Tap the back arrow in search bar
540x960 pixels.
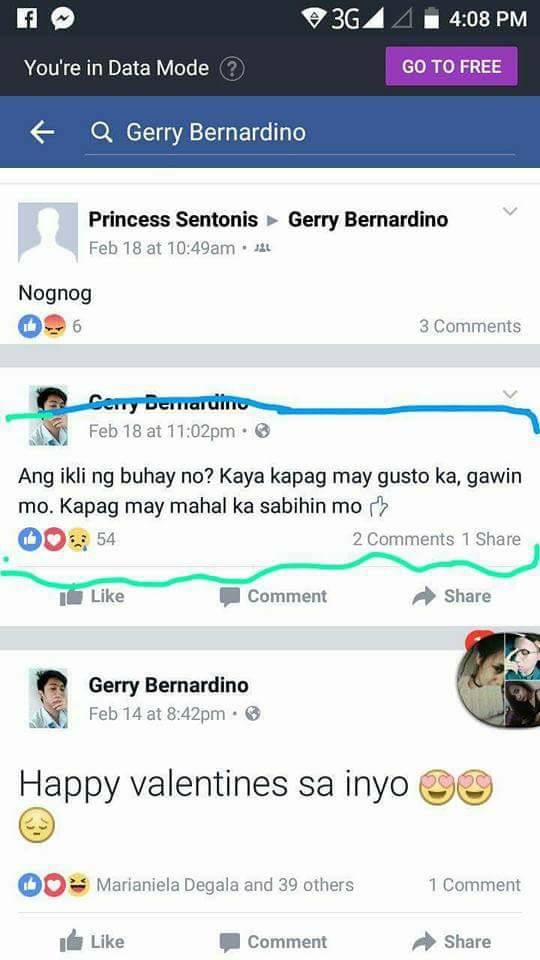click(42, 132)
